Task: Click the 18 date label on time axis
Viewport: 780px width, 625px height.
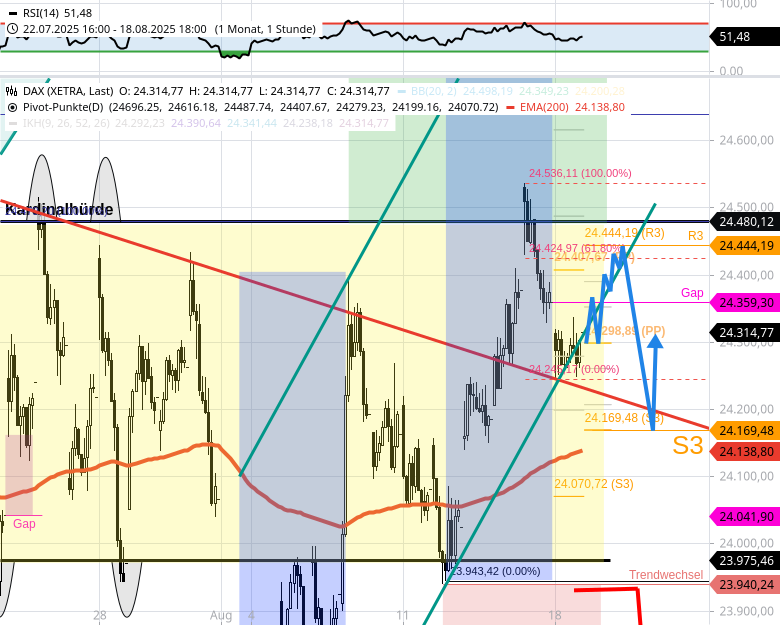Action: point(555,616)
